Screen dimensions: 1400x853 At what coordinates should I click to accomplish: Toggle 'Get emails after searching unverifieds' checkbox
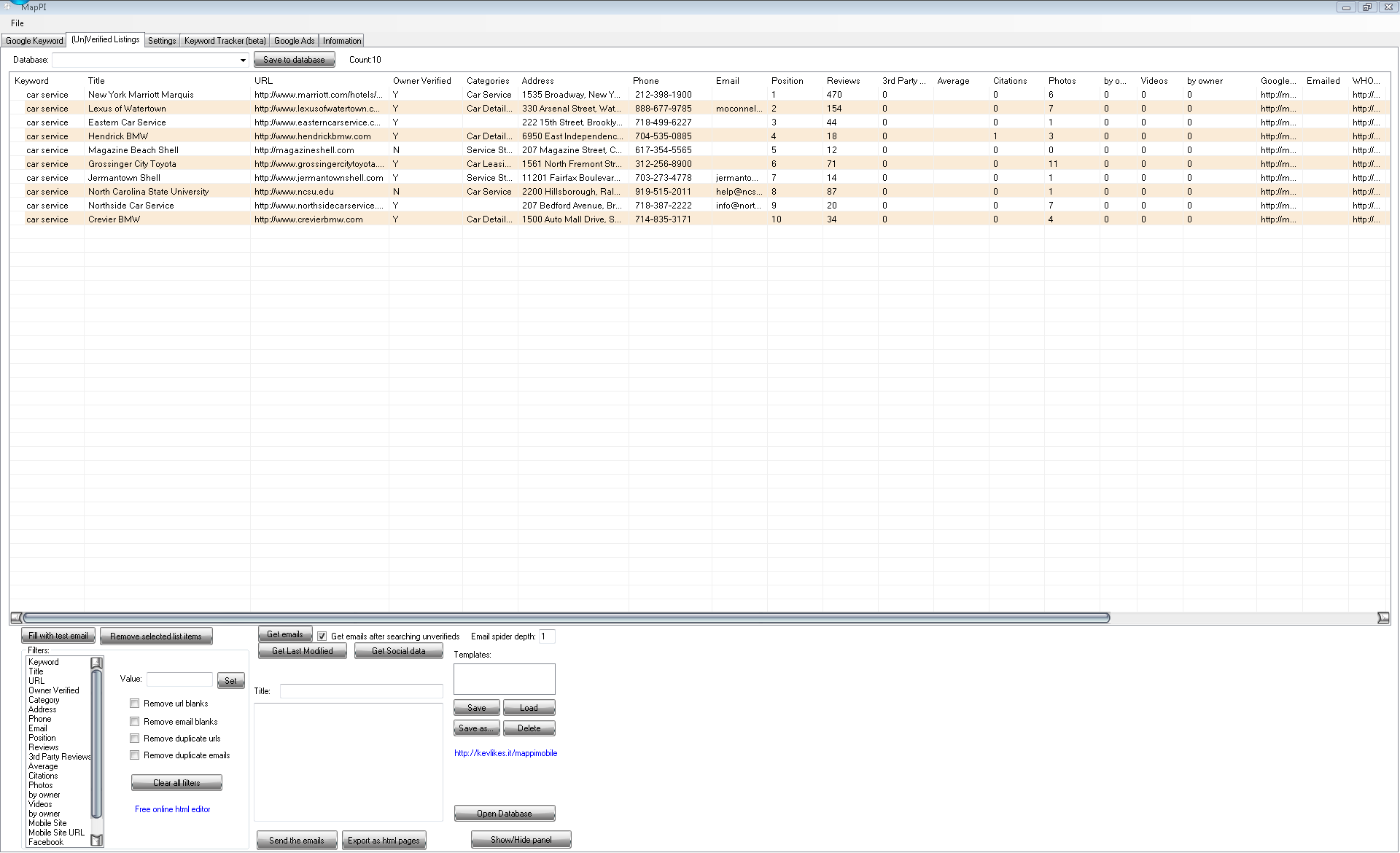322,636
